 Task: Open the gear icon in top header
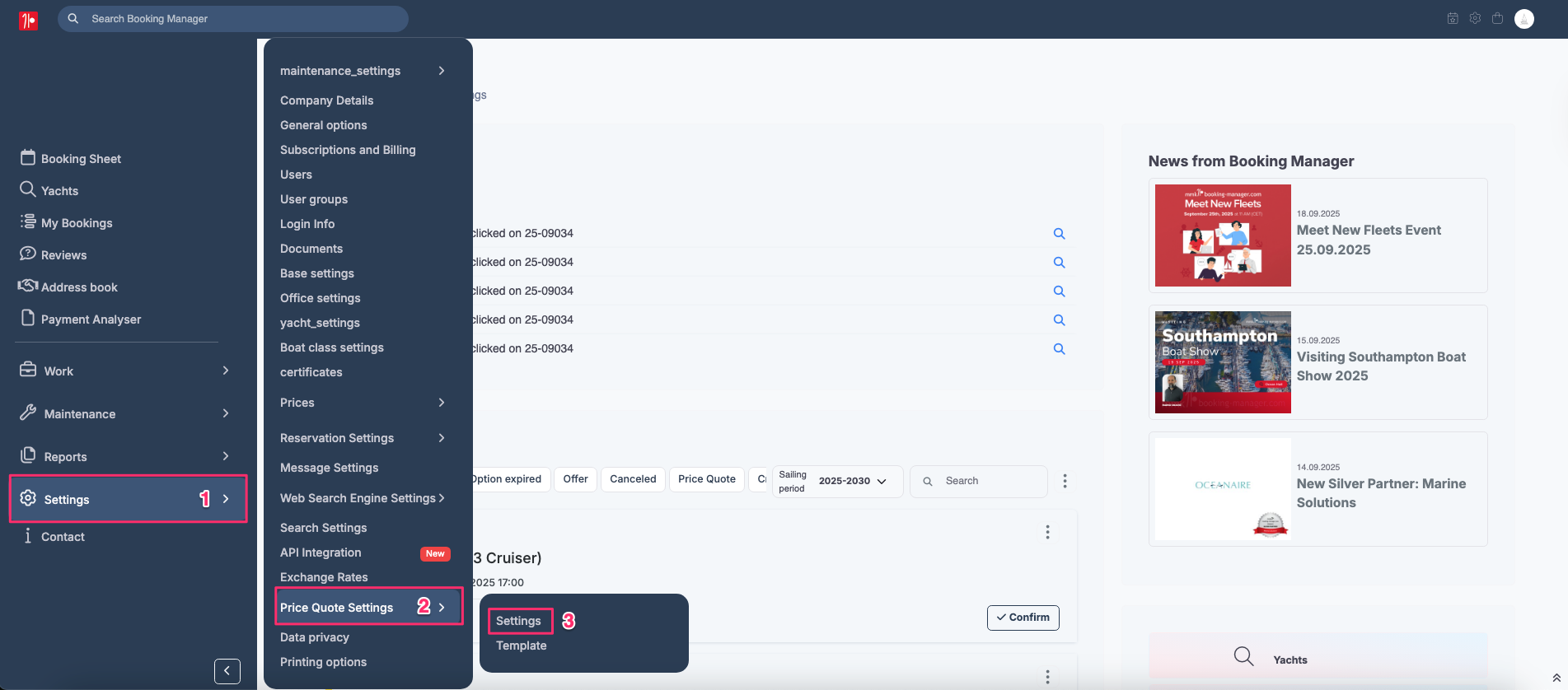click(1475, 18)
